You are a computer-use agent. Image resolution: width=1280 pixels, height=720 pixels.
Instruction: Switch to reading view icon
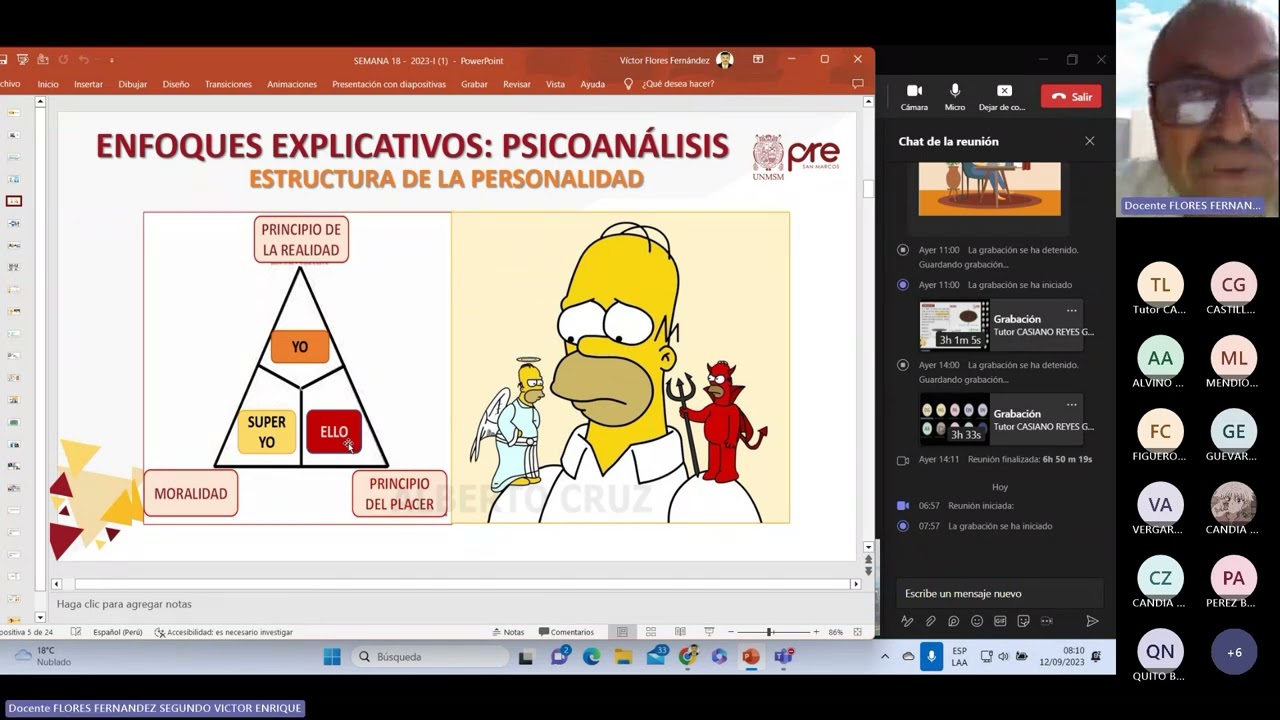(680, 632)
